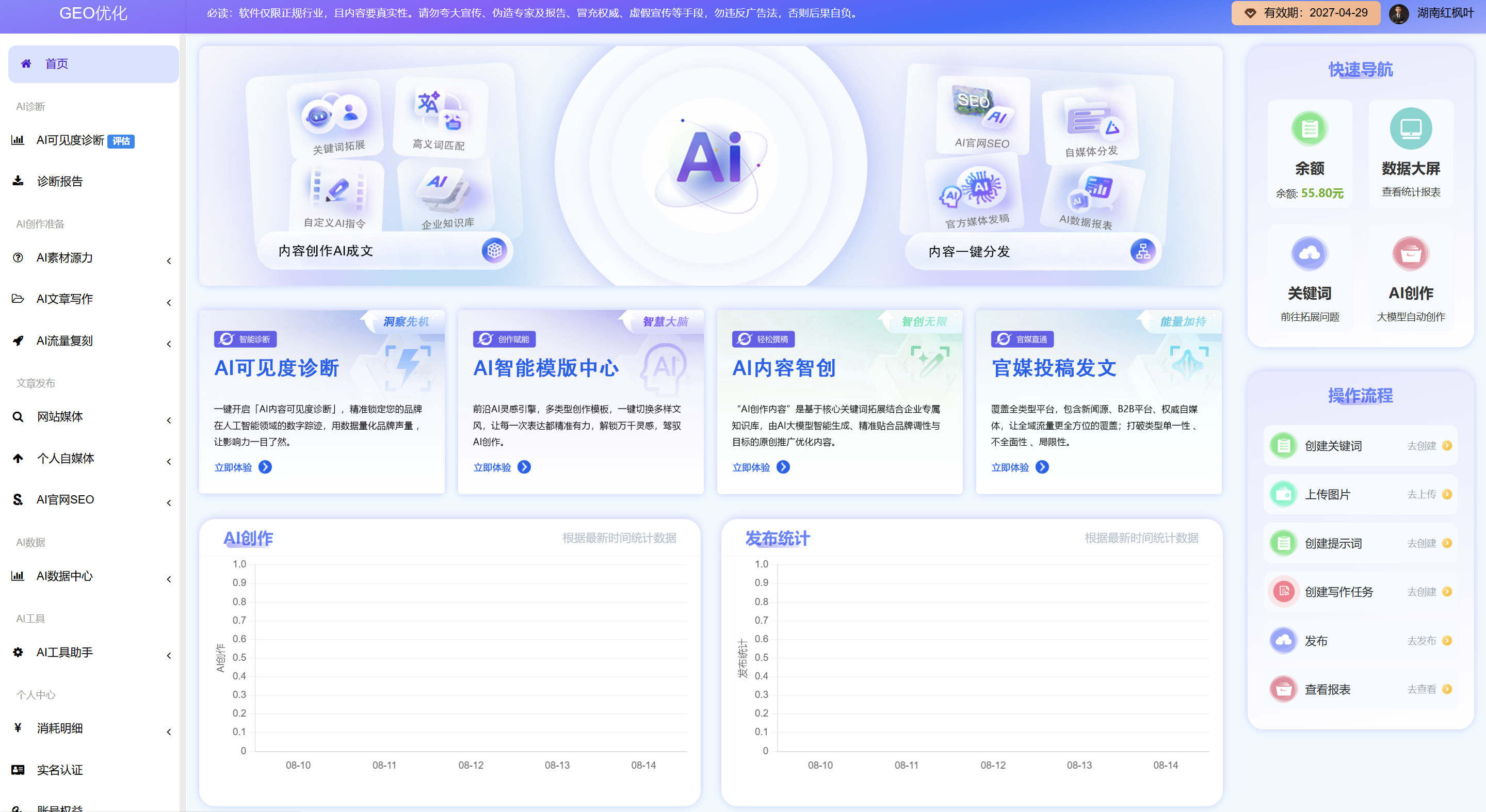Open 实名认证 in the sidebar

tap(93, 770)
